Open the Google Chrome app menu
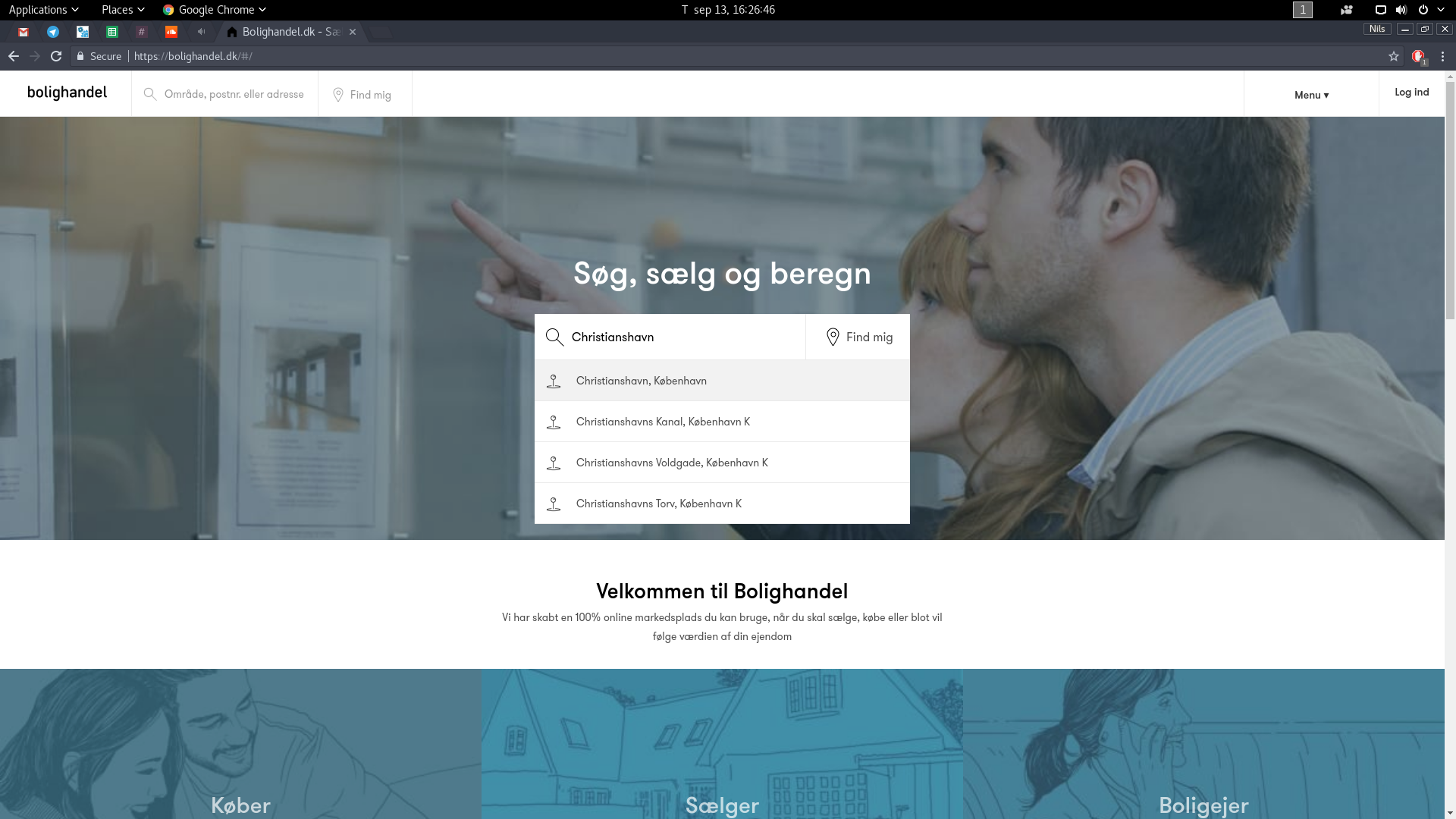Screen dimensions: 1456x819 pyautogui.click(x=215, y=9)
